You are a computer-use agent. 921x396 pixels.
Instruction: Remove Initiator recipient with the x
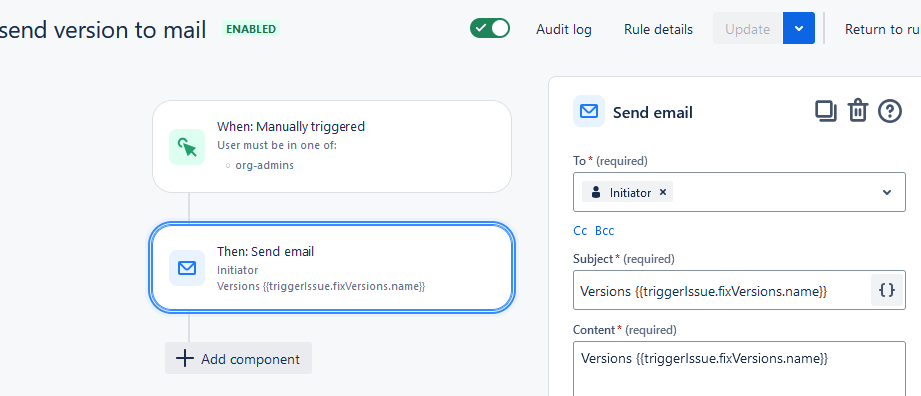663,192
